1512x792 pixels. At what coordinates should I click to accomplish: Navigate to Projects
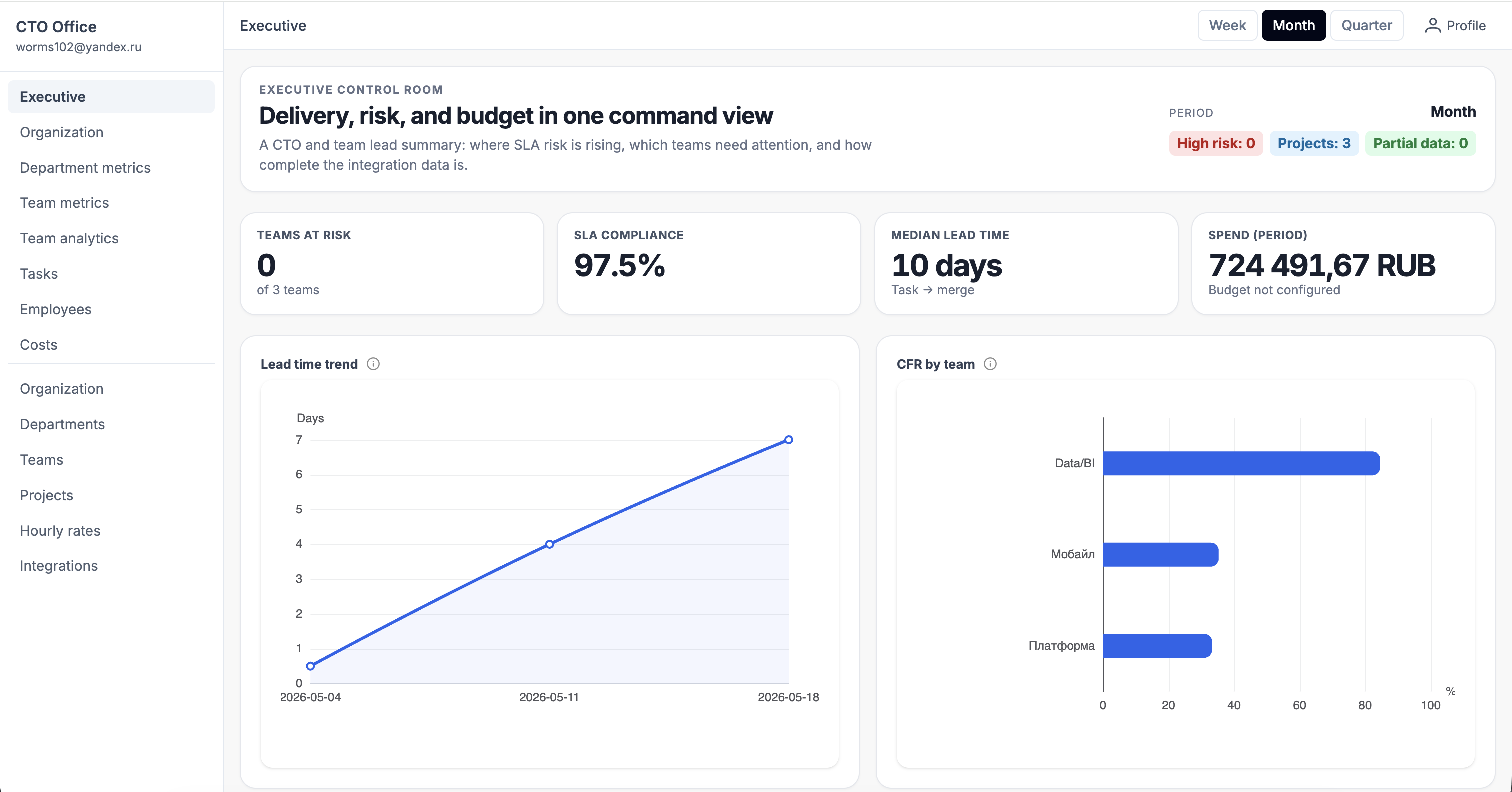click(x=111, y=495)
